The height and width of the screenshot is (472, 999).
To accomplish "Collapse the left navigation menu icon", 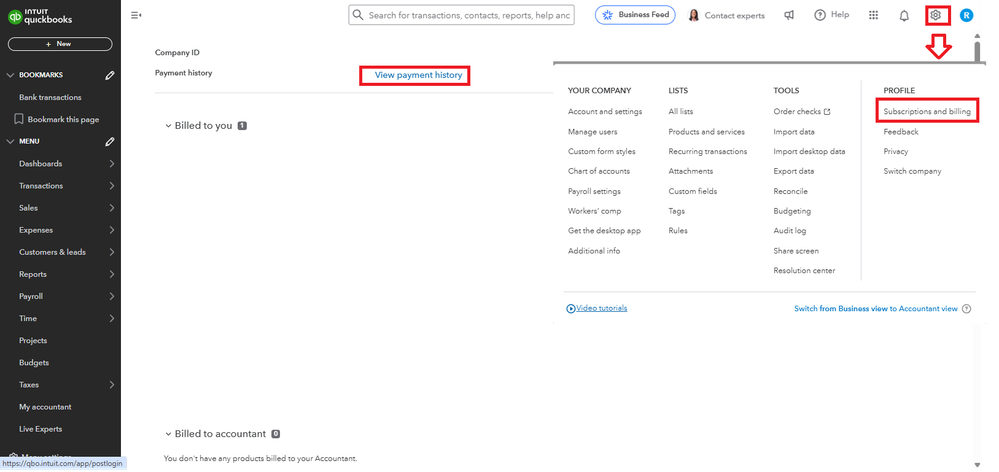I will click(136, 15).
